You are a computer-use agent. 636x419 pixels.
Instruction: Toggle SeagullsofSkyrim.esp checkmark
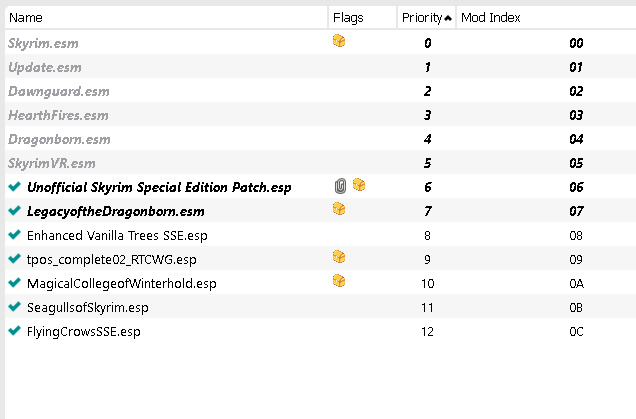coord(15,307)
